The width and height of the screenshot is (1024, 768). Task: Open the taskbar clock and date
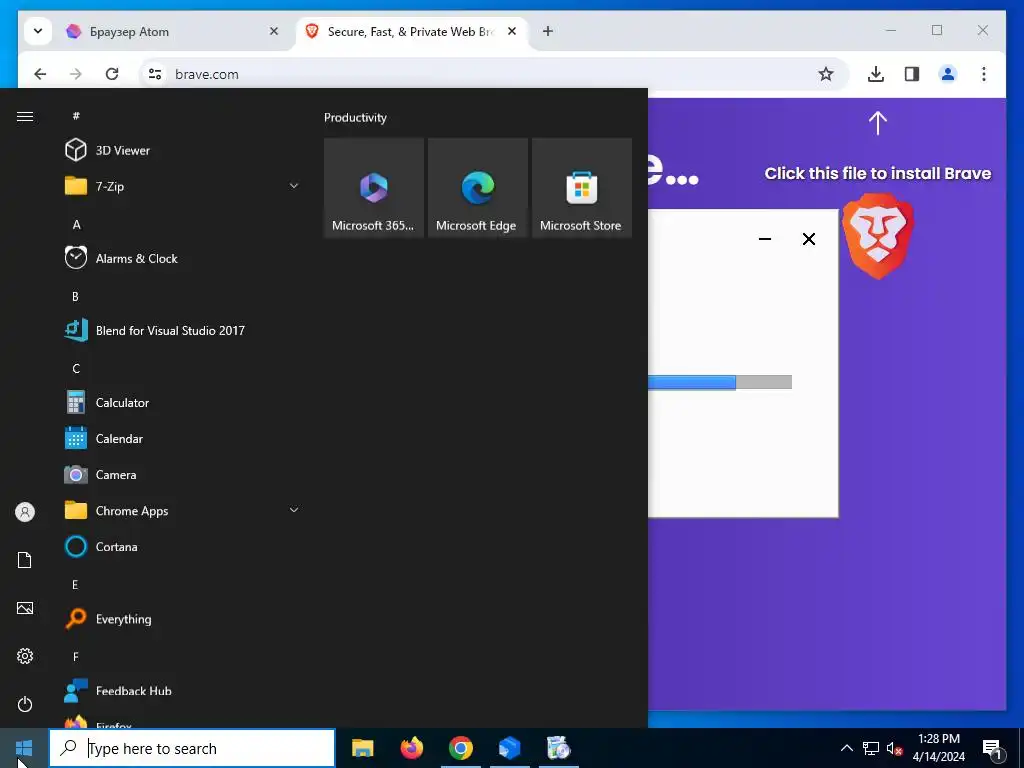click(938, 748)
